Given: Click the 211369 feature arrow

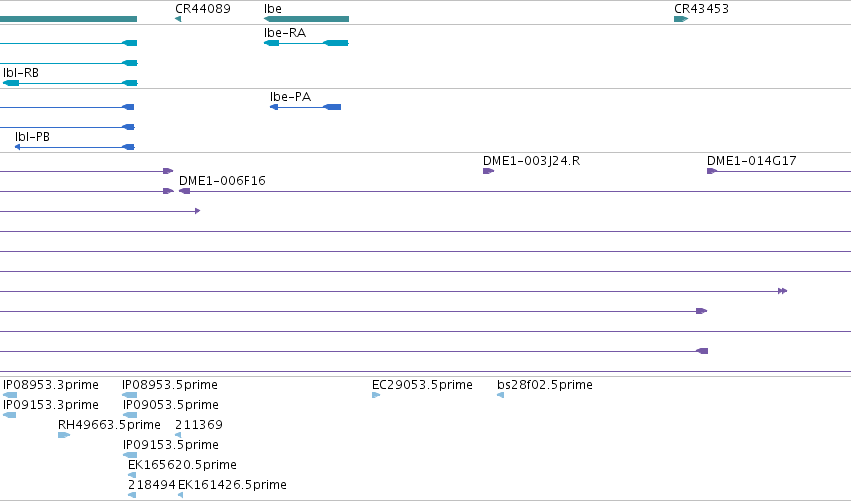Looking at the screenshot, I should click(178, 435).
